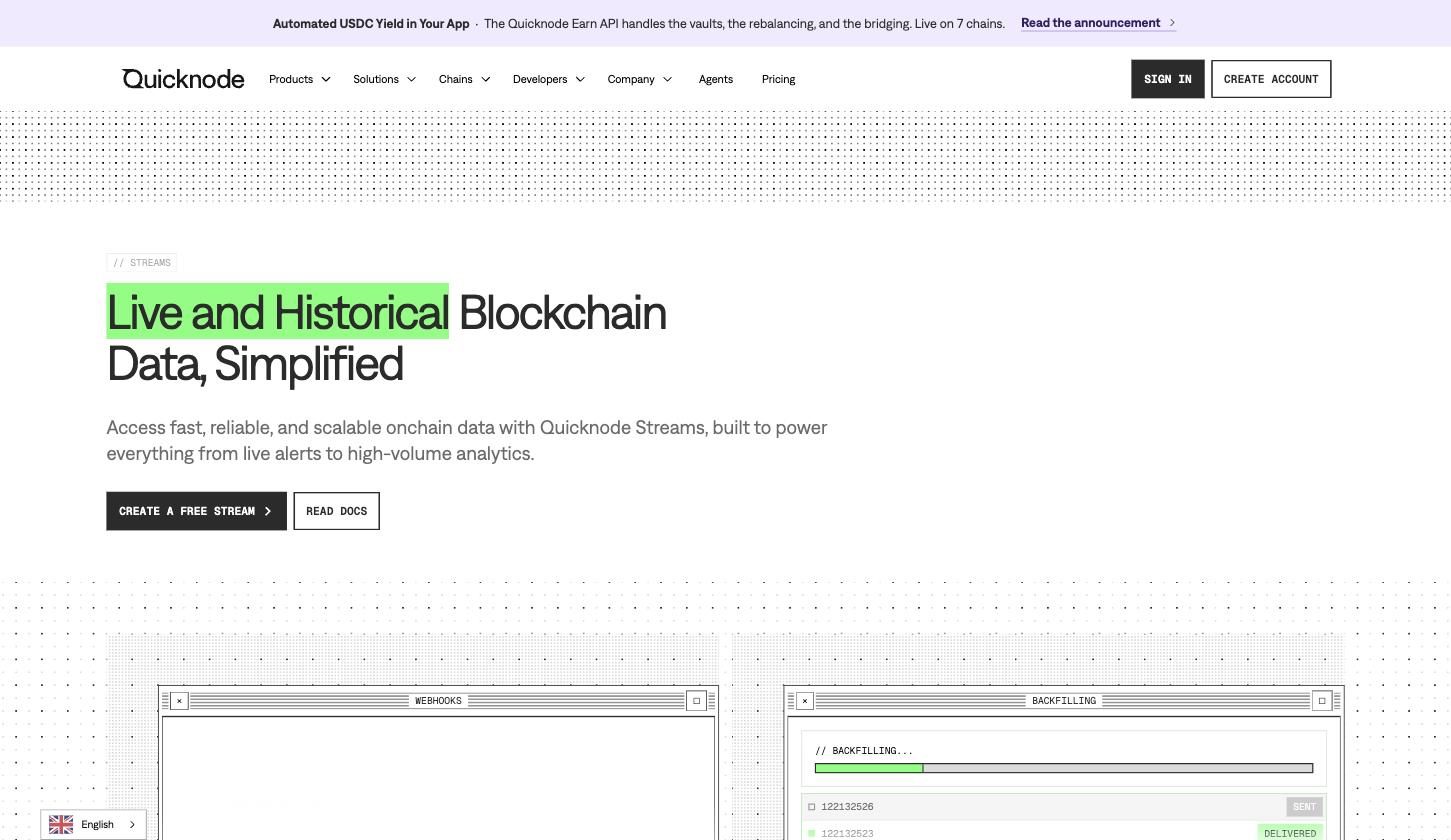Expand the Developers dropdown chevron
Image resolution: width=1451 pixels, height=840 pixels.
pyautogui.click(x=580, y=79)
